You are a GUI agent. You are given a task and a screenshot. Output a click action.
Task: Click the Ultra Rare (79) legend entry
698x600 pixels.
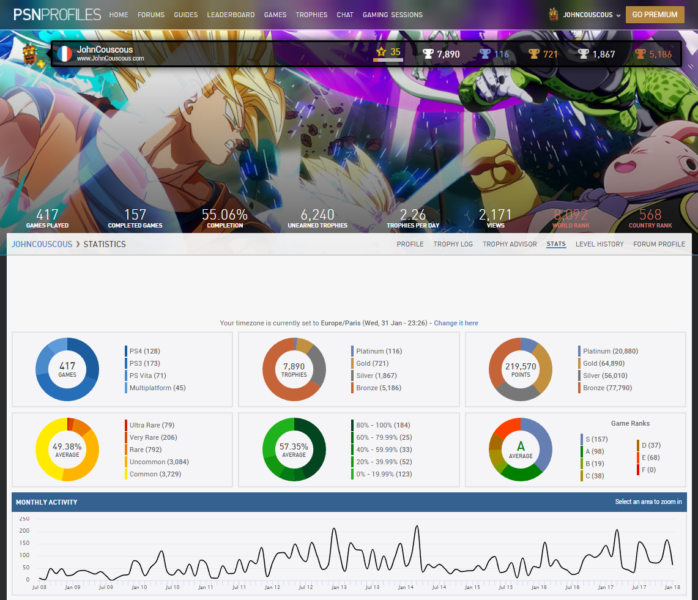pyautogui.click(x=150, y=425)
